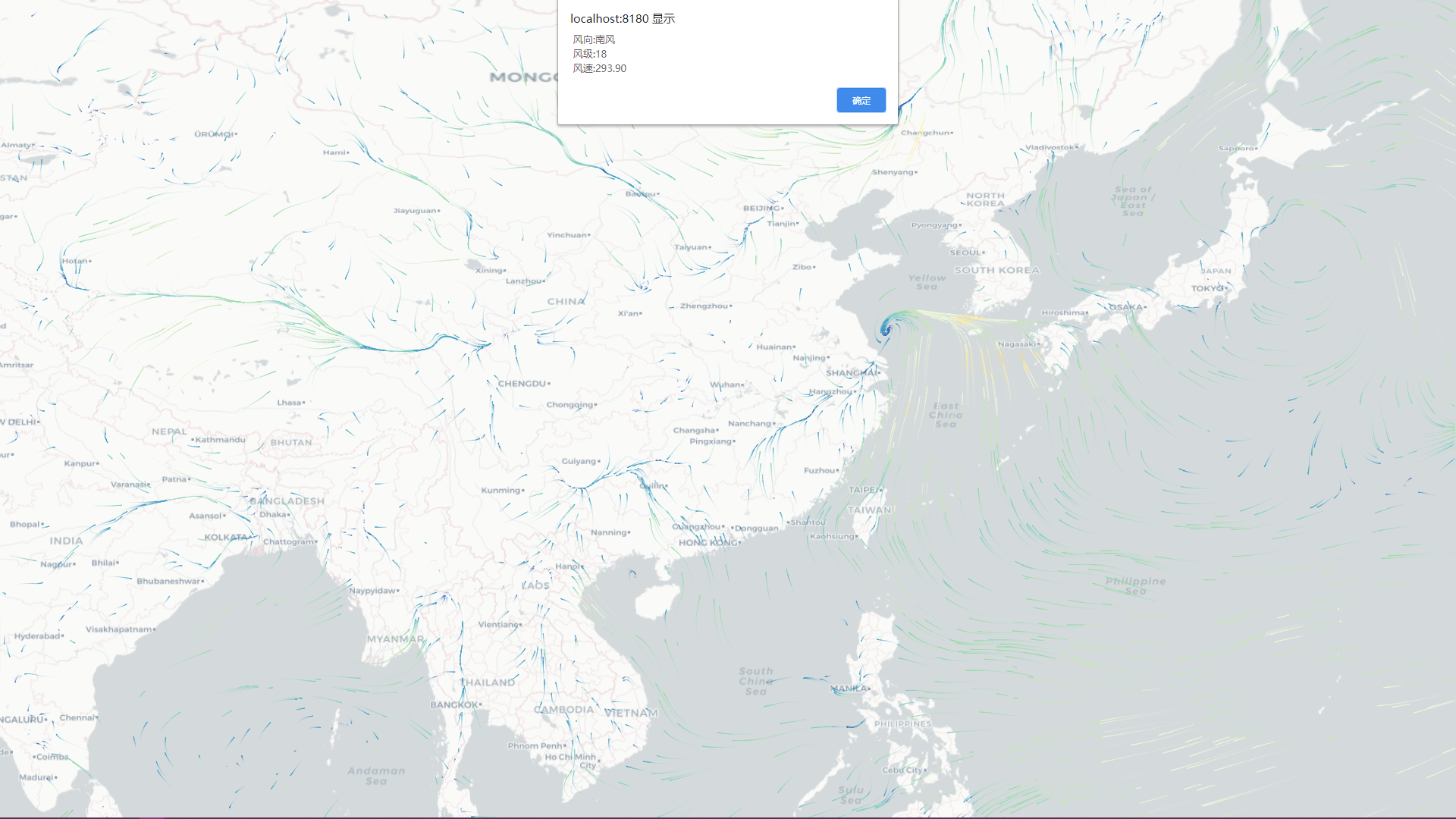
Task: Click the Chennai city label
Action: (x=78, y=717)
